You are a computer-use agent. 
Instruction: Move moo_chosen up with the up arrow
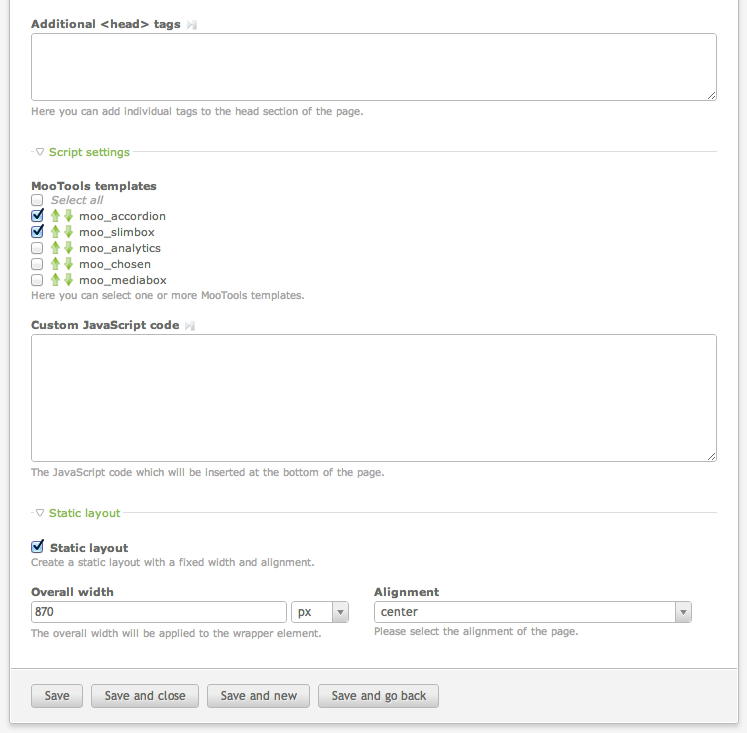55,264
